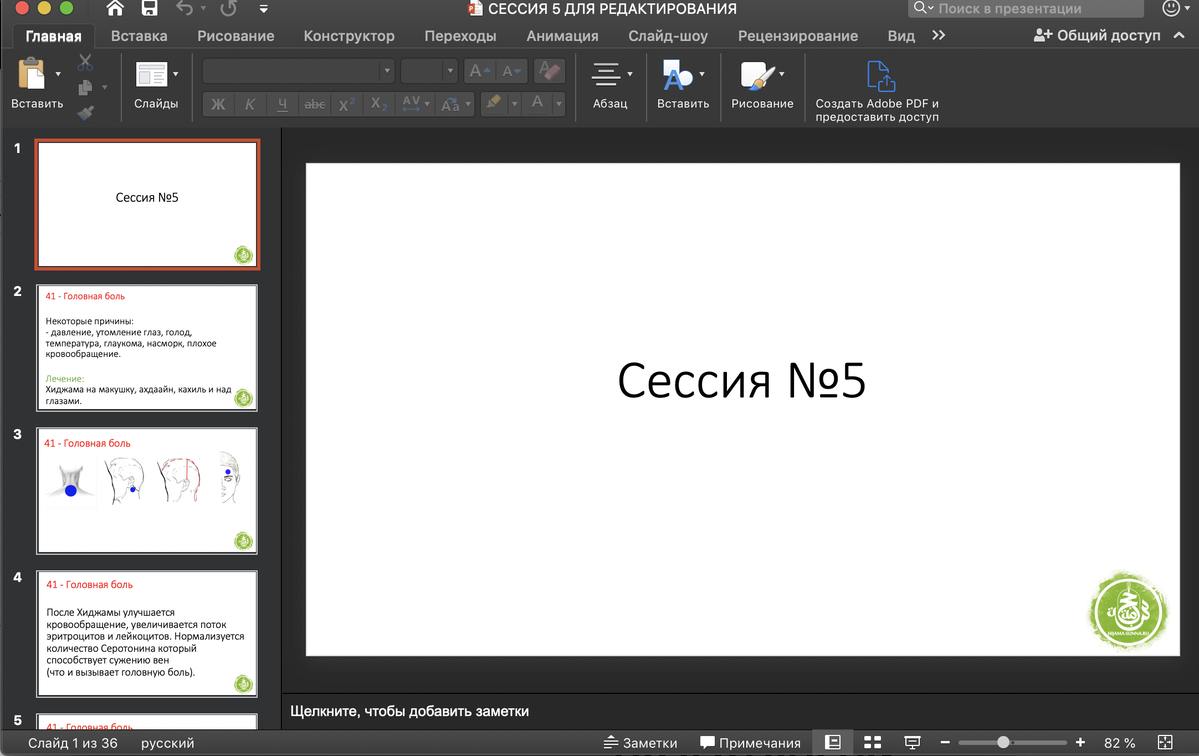Image resolution: width=1199 pixels, height=756 pixels.
Task: Zoom in with the plus button
Action: pyautogui.click(x=1080, y=742)
